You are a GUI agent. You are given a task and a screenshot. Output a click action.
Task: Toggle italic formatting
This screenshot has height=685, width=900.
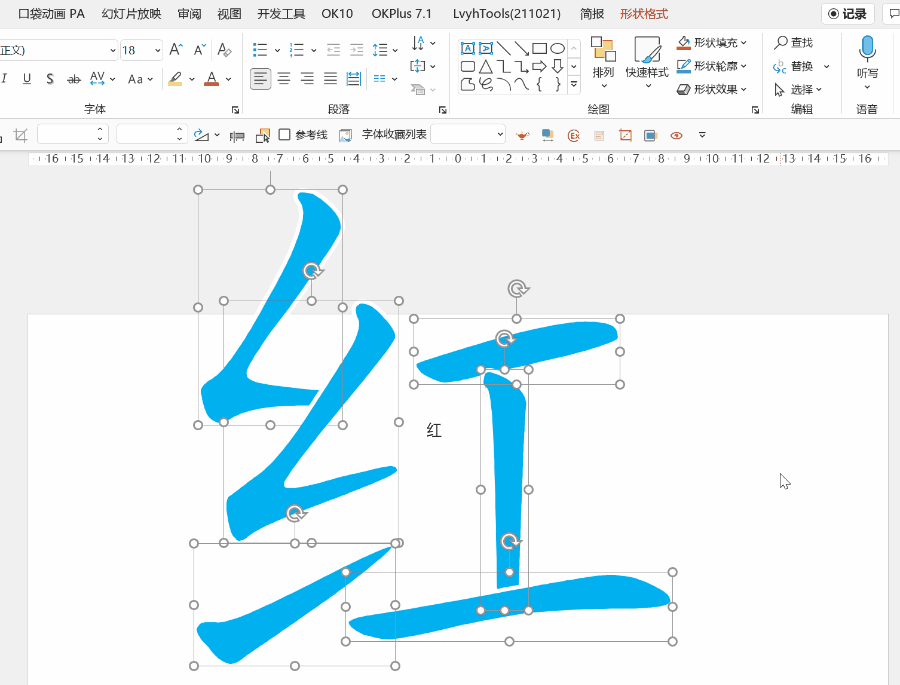[5, 79]
